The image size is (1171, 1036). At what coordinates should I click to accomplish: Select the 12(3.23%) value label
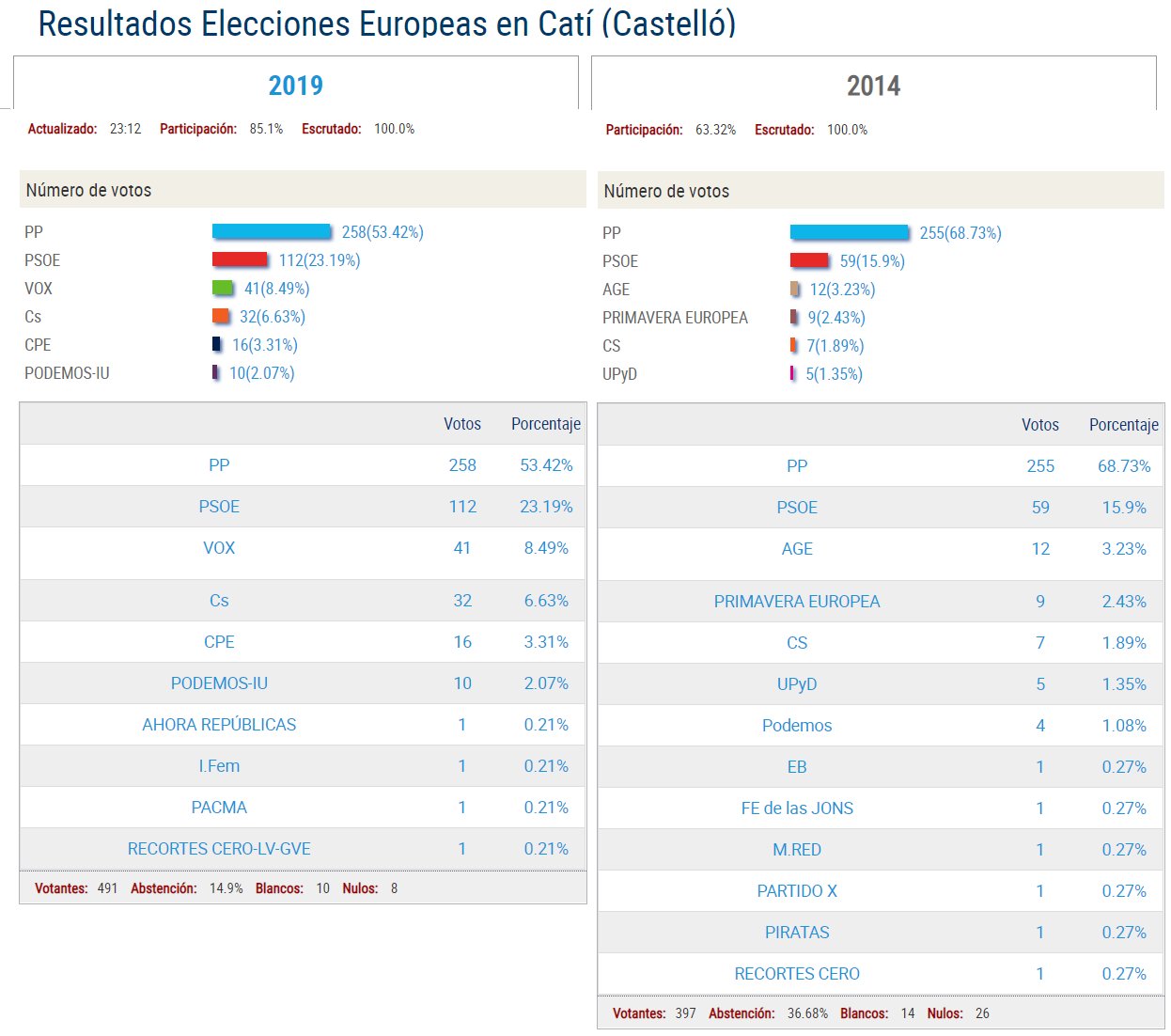[843, 290]
